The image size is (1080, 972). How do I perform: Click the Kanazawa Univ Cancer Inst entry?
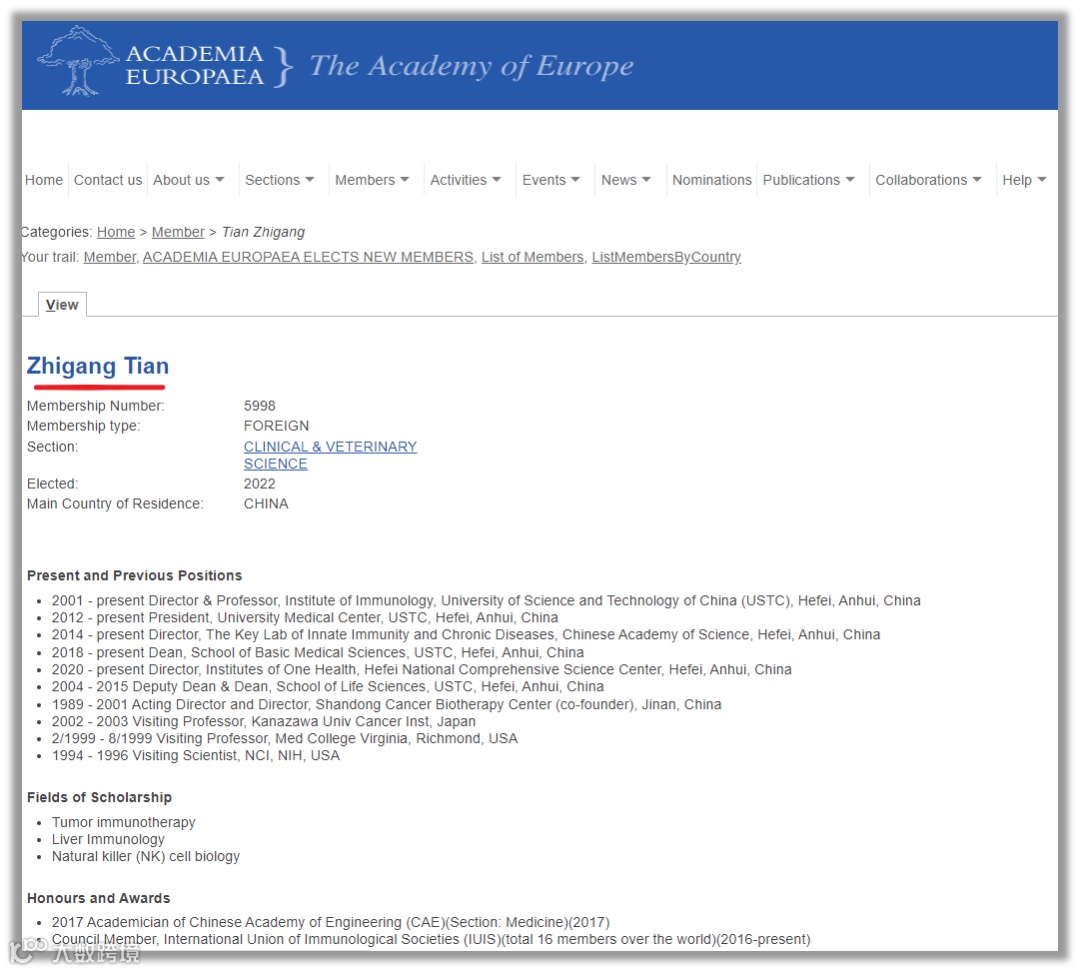click(263, 721)
